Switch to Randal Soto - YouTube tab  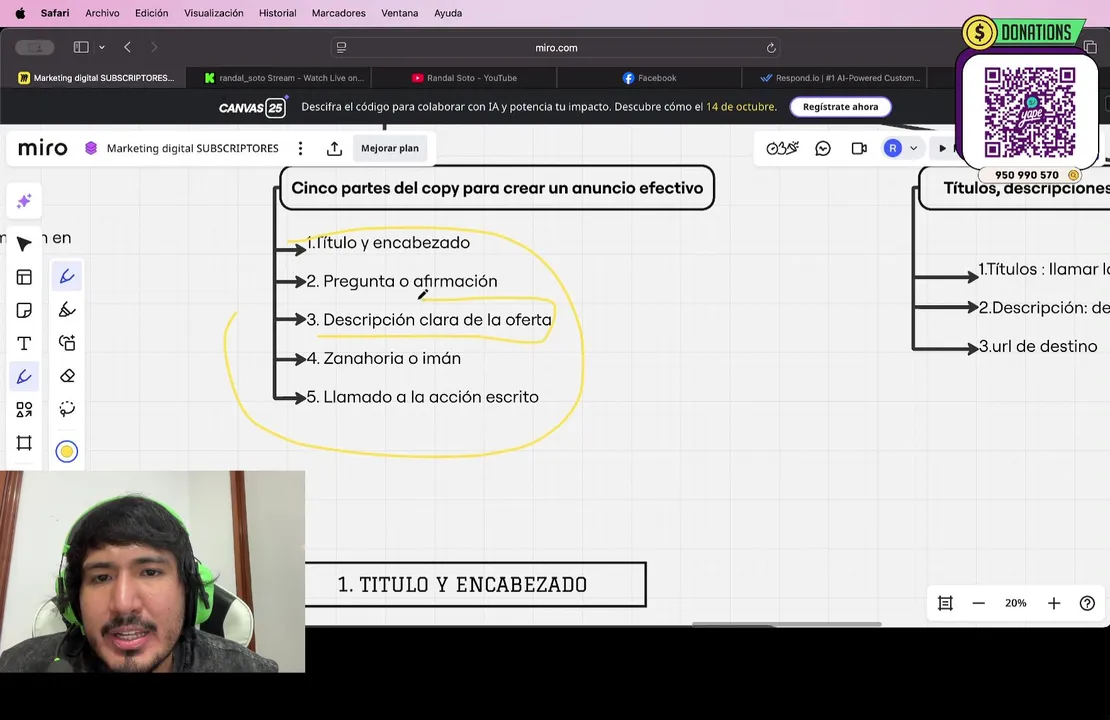tap(464, 78)
